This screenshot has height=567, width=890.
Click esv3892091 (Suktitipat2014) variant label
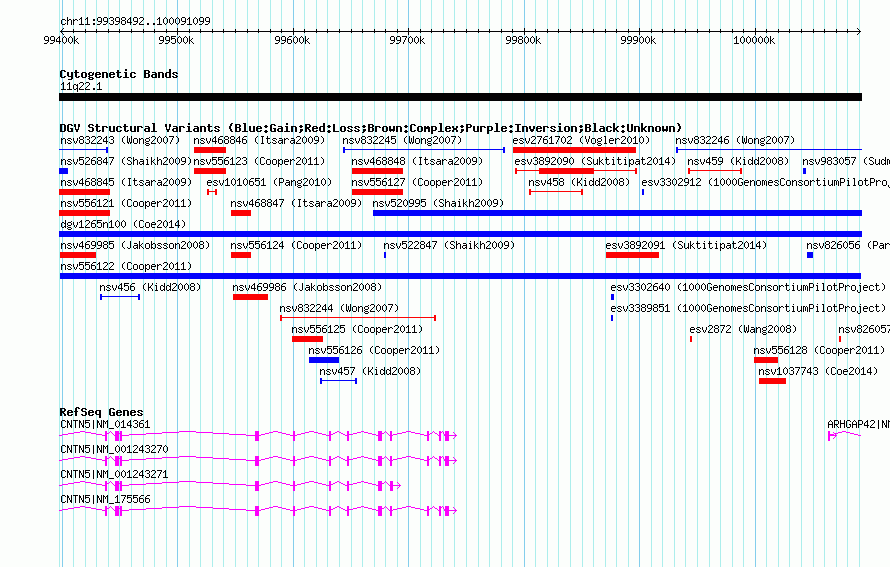[x=686, y=245]
